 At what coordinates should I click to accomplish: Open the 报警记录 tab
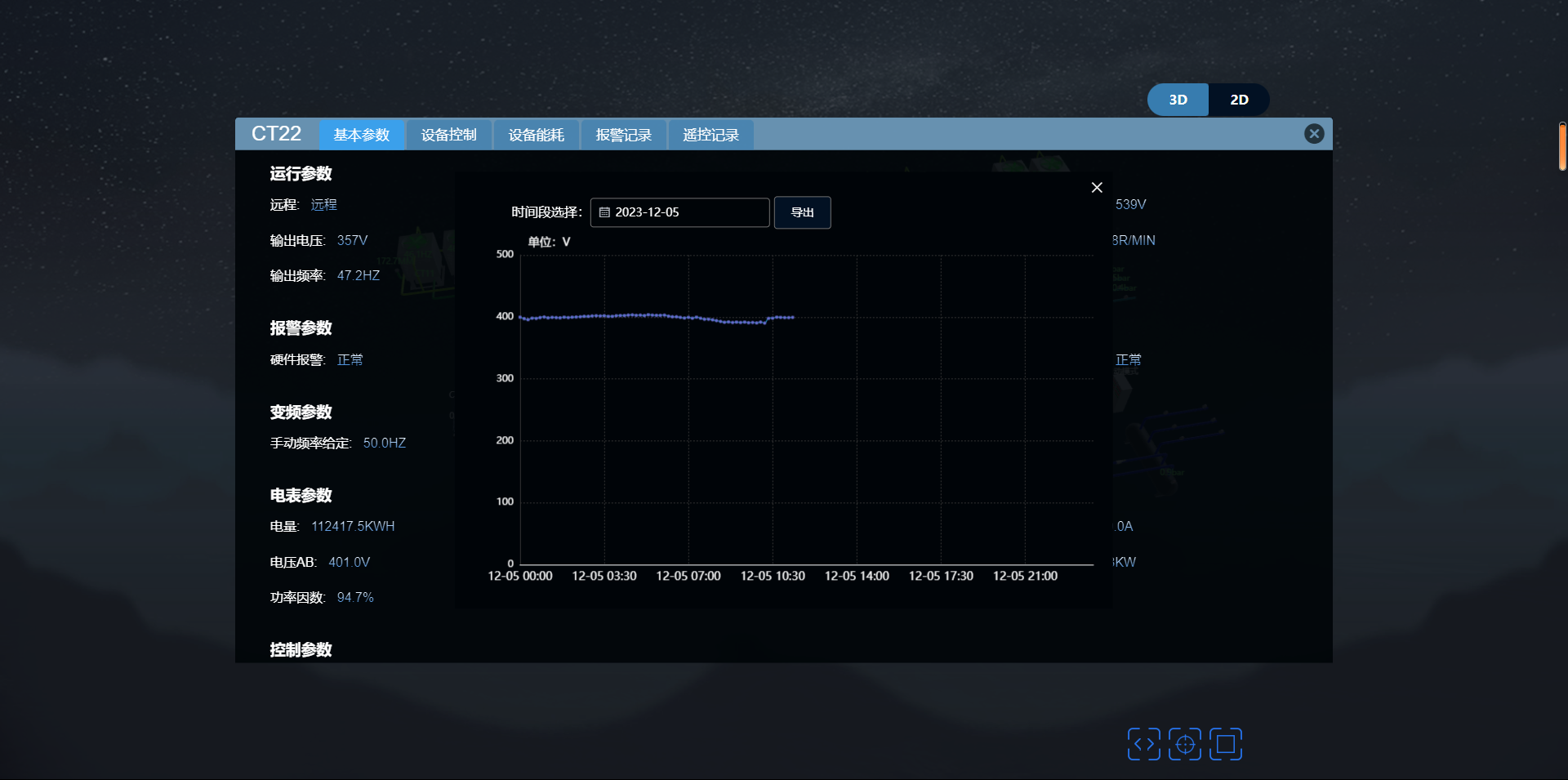623,135
